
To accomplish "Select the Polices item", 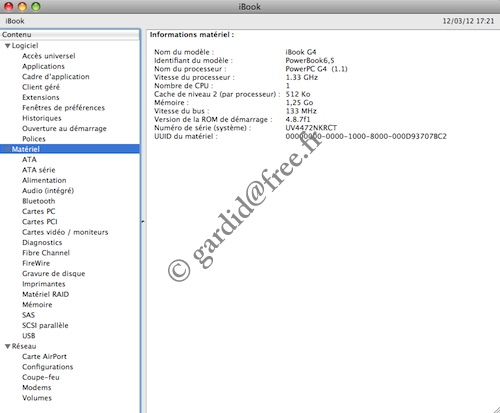I will click(34, 139).
